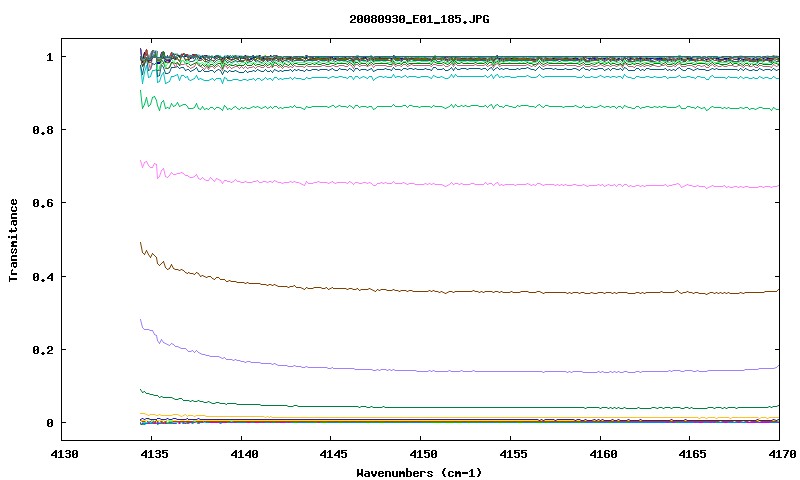Viewport: 800px width, 480px height.
Task: Click the y-axis tick label 1
Action: tap(49, 57)
